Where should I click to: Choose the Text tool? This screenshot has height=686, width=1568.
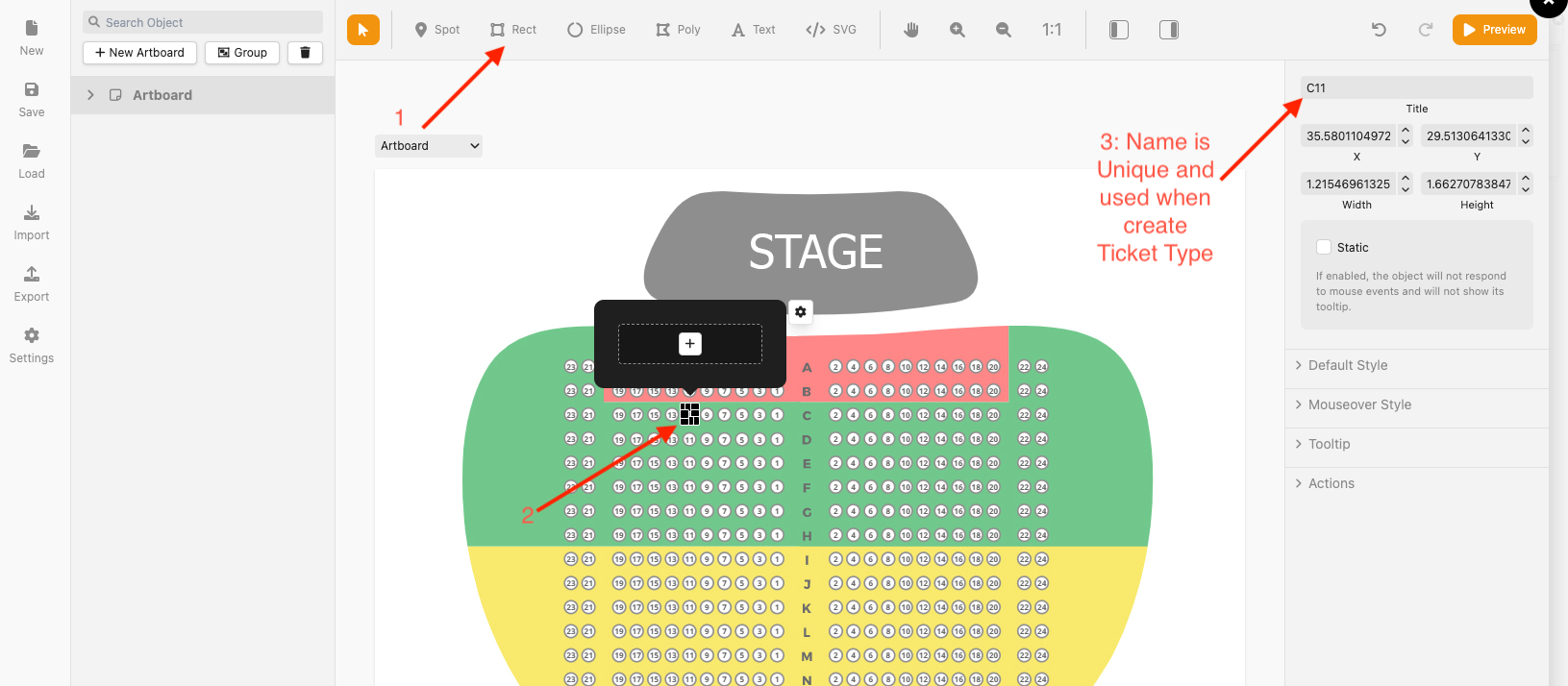tap(754, 30)
